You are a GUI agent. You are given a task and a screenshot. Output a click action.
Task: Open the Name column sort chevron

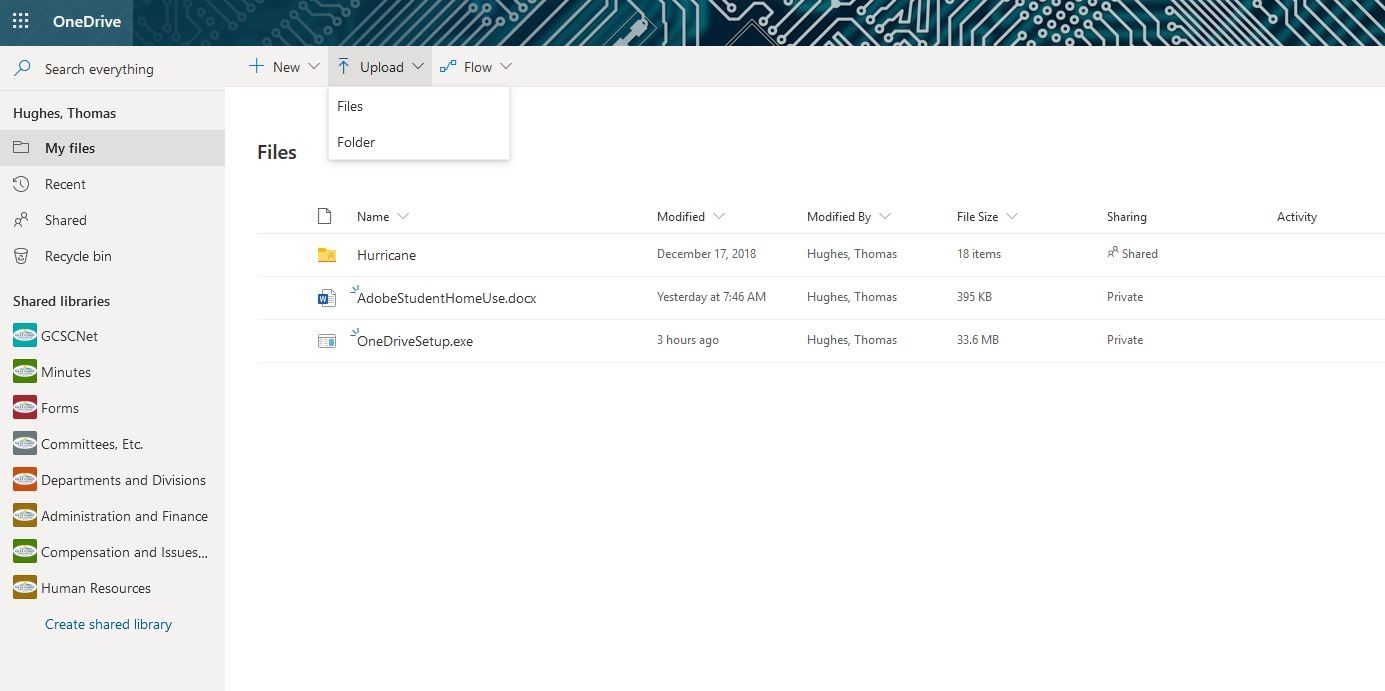[403, 216]
